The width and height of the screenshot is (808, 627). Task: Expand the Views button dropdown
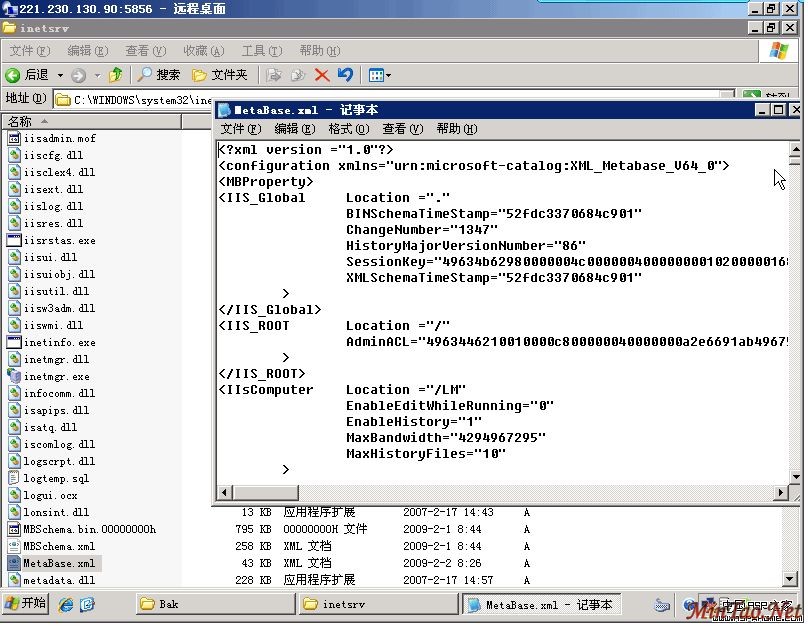388,75
